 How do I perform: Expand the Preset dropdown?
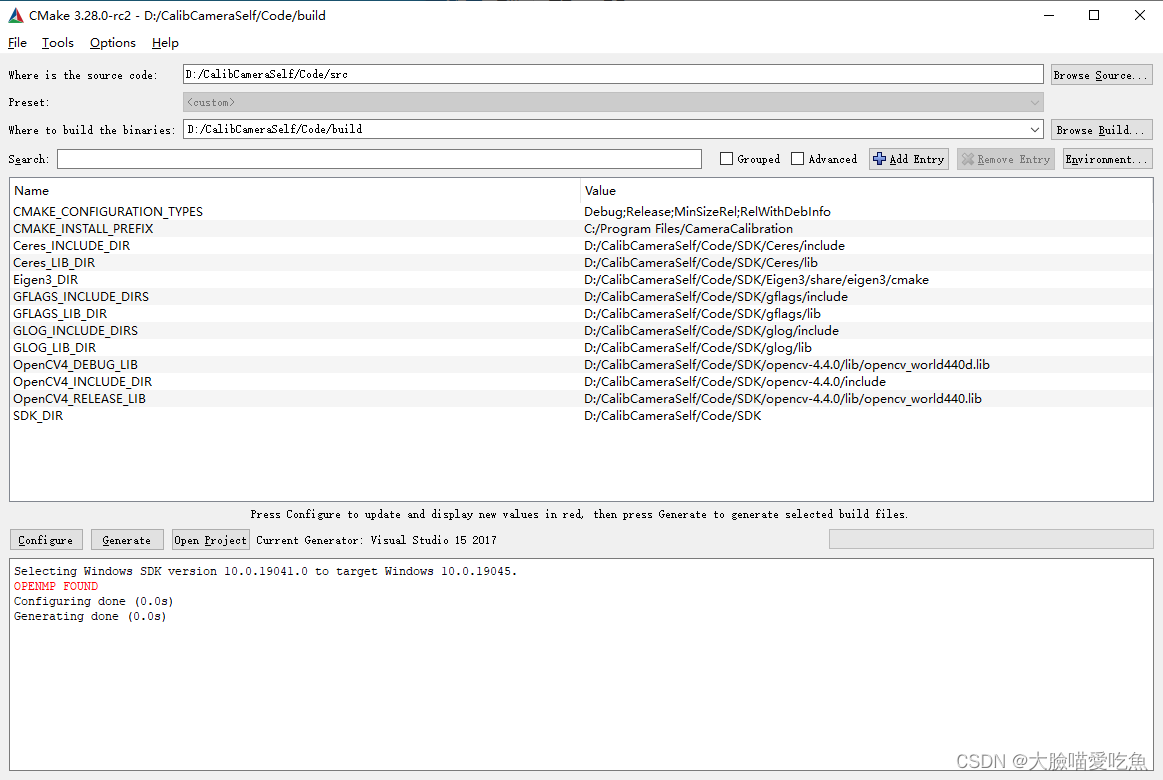[x=613, y=102]
